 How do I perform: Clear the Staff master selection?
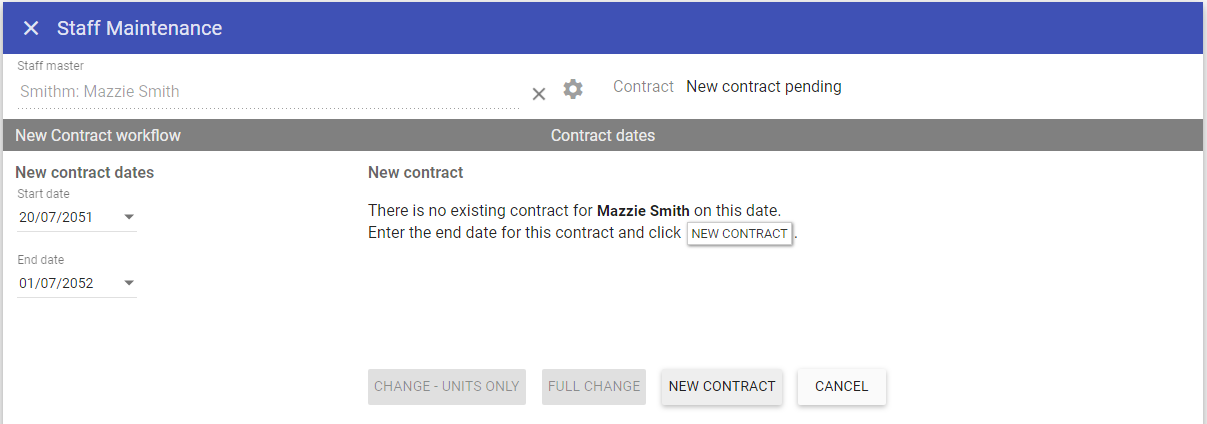pyautogui.click(x=539, y=93)
